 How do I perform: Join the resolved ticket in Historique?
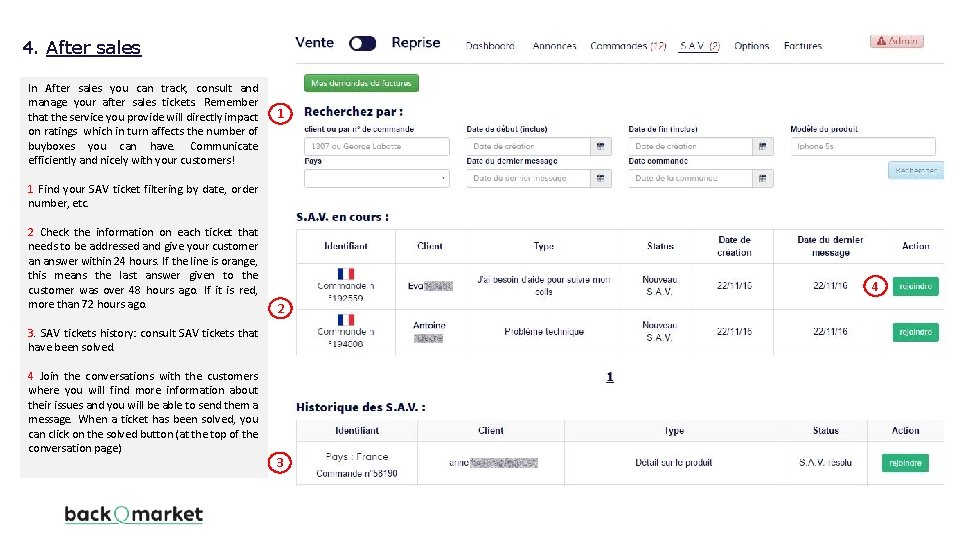905,463
